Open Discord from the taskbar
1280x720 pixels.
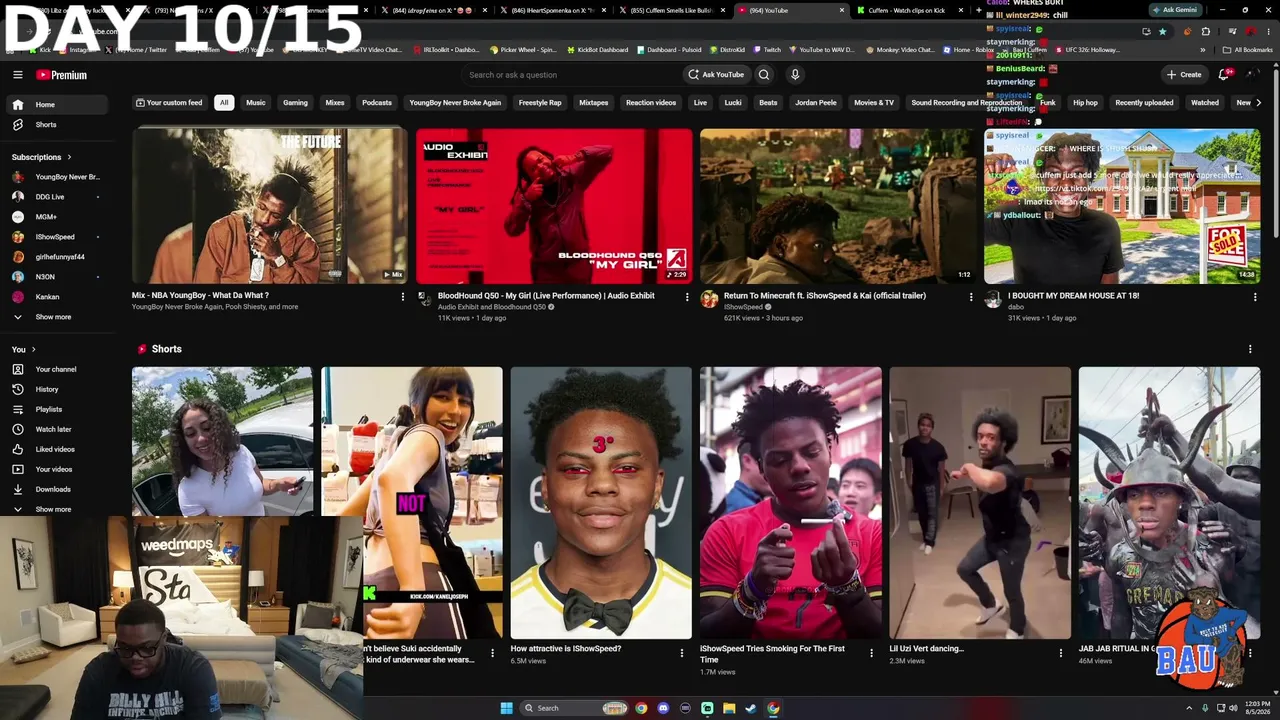pyautogui.click(x=663, y=708)
